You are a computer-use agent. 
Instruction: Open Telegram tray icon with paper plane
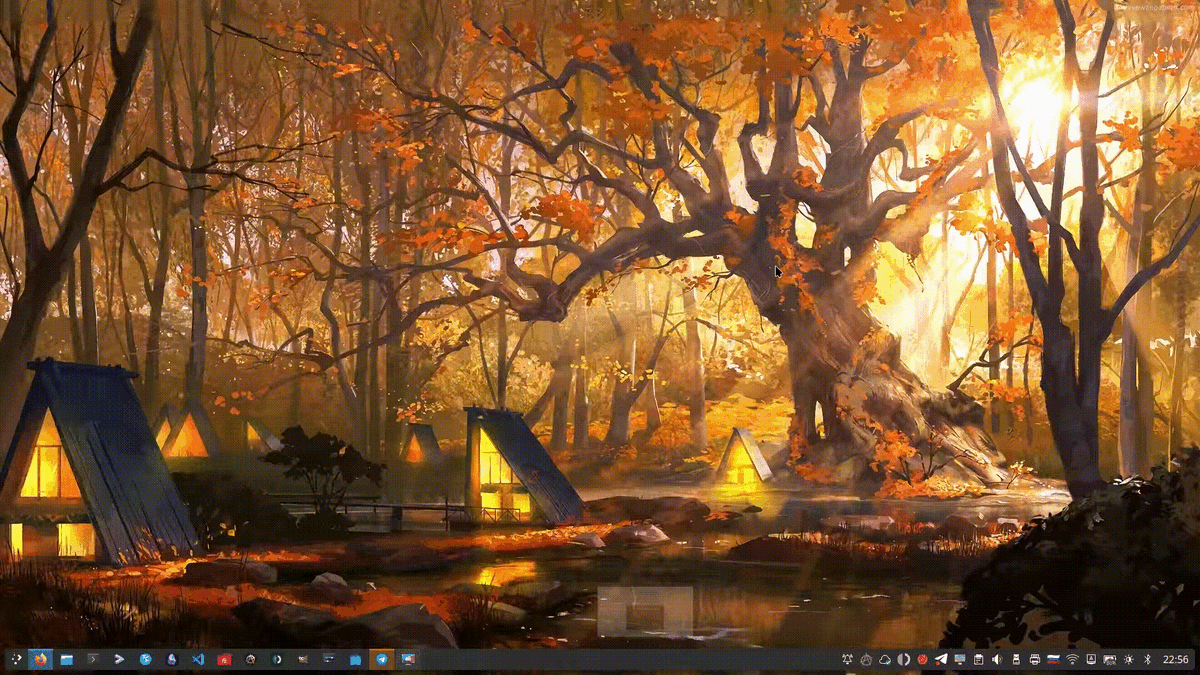[941, 659]
